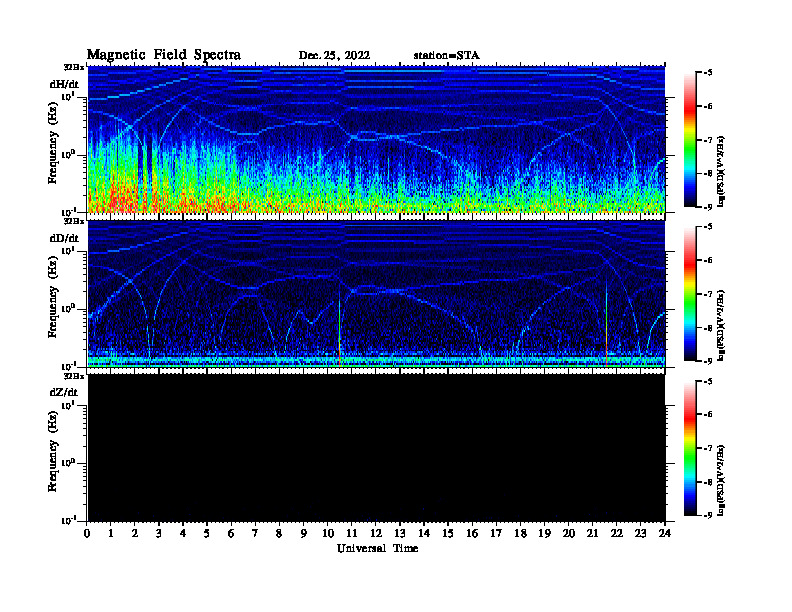Click hour tick label "21" on time axis
The width and height of the screenshot is (792, 612).
592,534
